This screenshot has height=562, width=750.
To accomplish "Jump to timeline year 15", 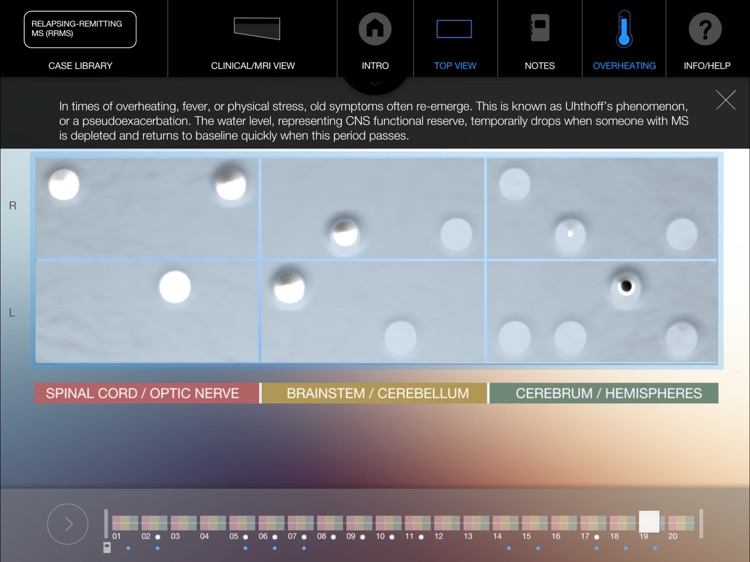I will click(535, 523).
